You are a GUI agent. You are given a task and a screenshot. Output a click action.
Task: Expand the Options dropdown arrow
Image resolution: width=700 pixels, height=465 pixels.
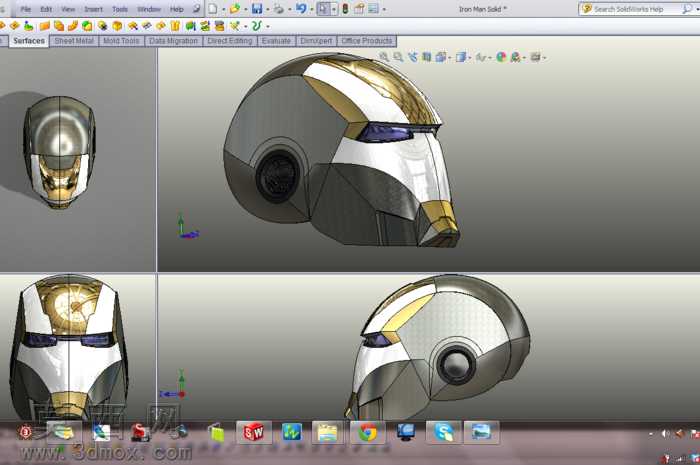click(384, 9)
